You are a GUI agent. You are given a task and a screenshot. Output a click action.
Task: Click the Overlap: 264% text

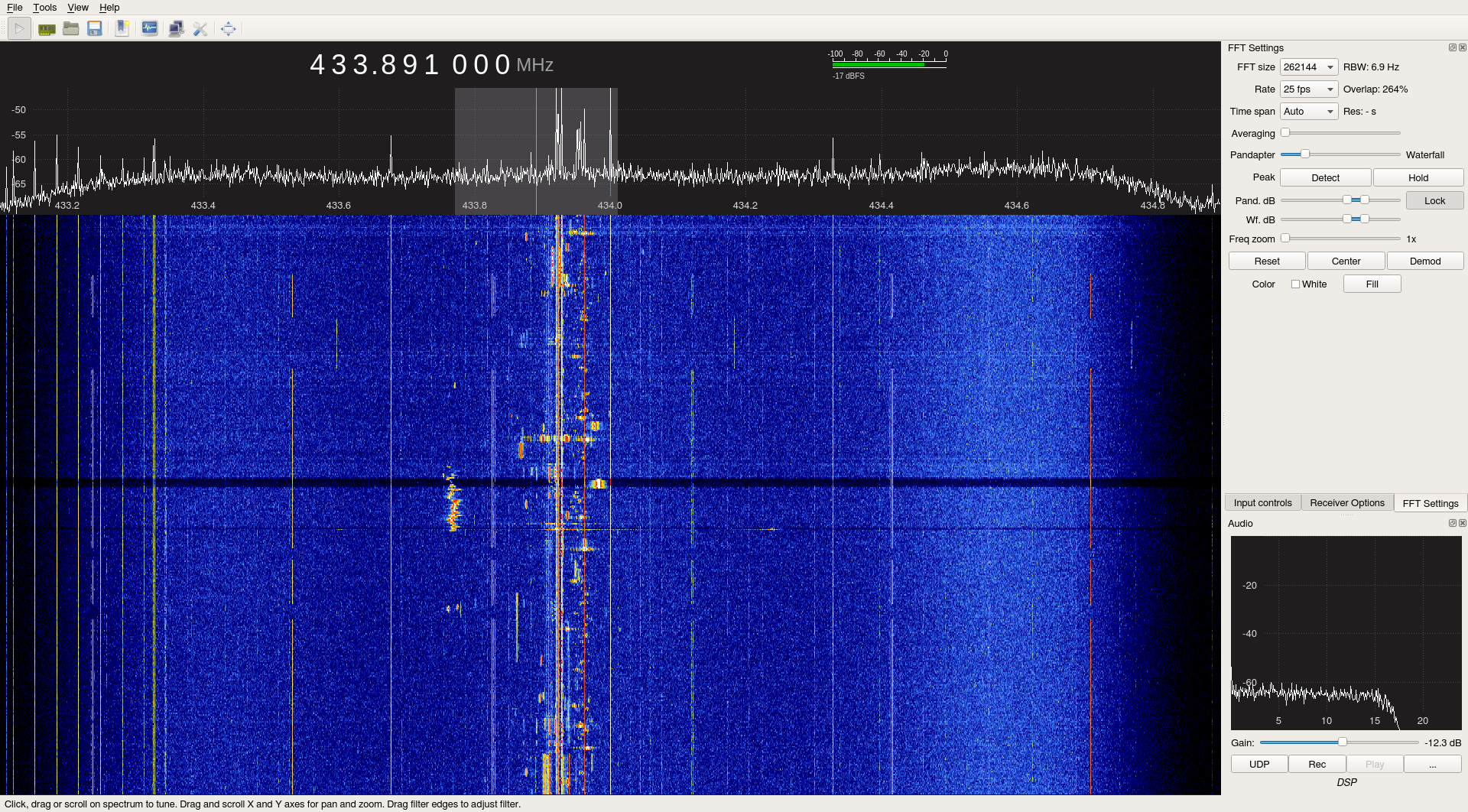tap(1375, 89)
